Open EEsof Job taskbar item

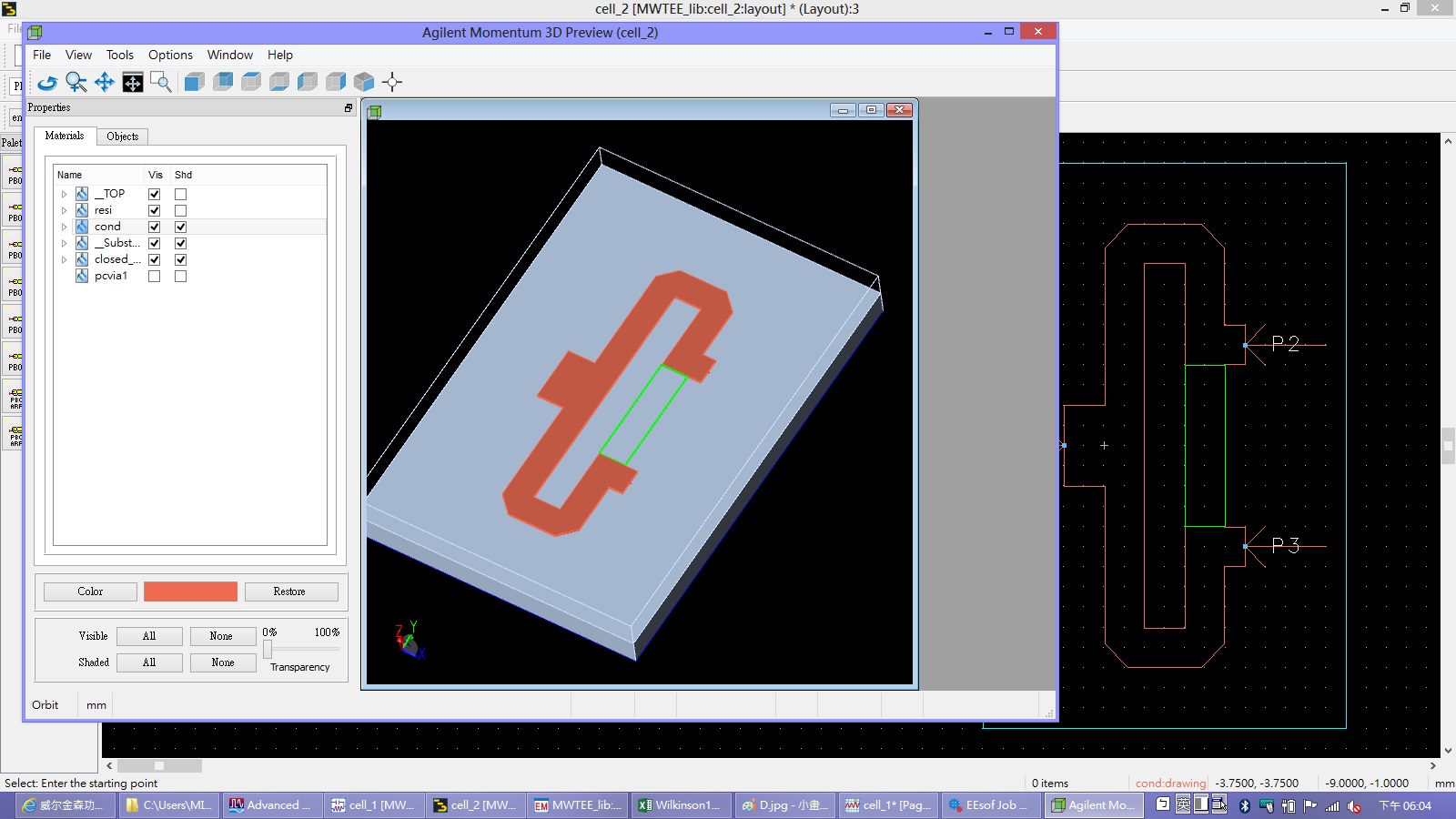991,805
